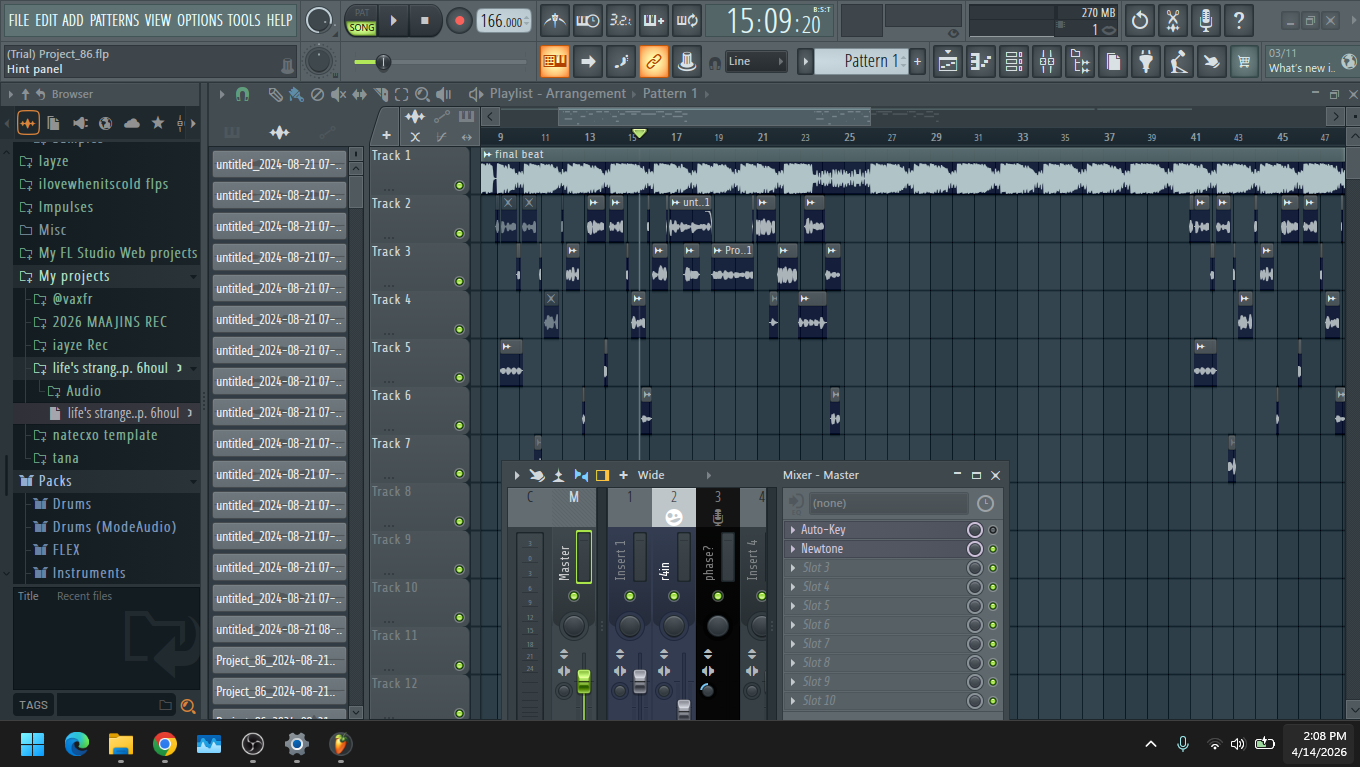Disable the Newtone effect slot
The width and height of the screenshot is (1360, 767).
click(x=993, y=549)
